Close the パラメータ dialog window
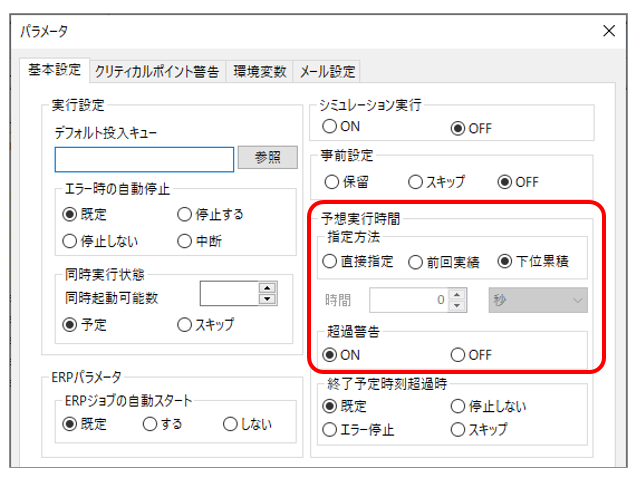 tap(608, 31)
